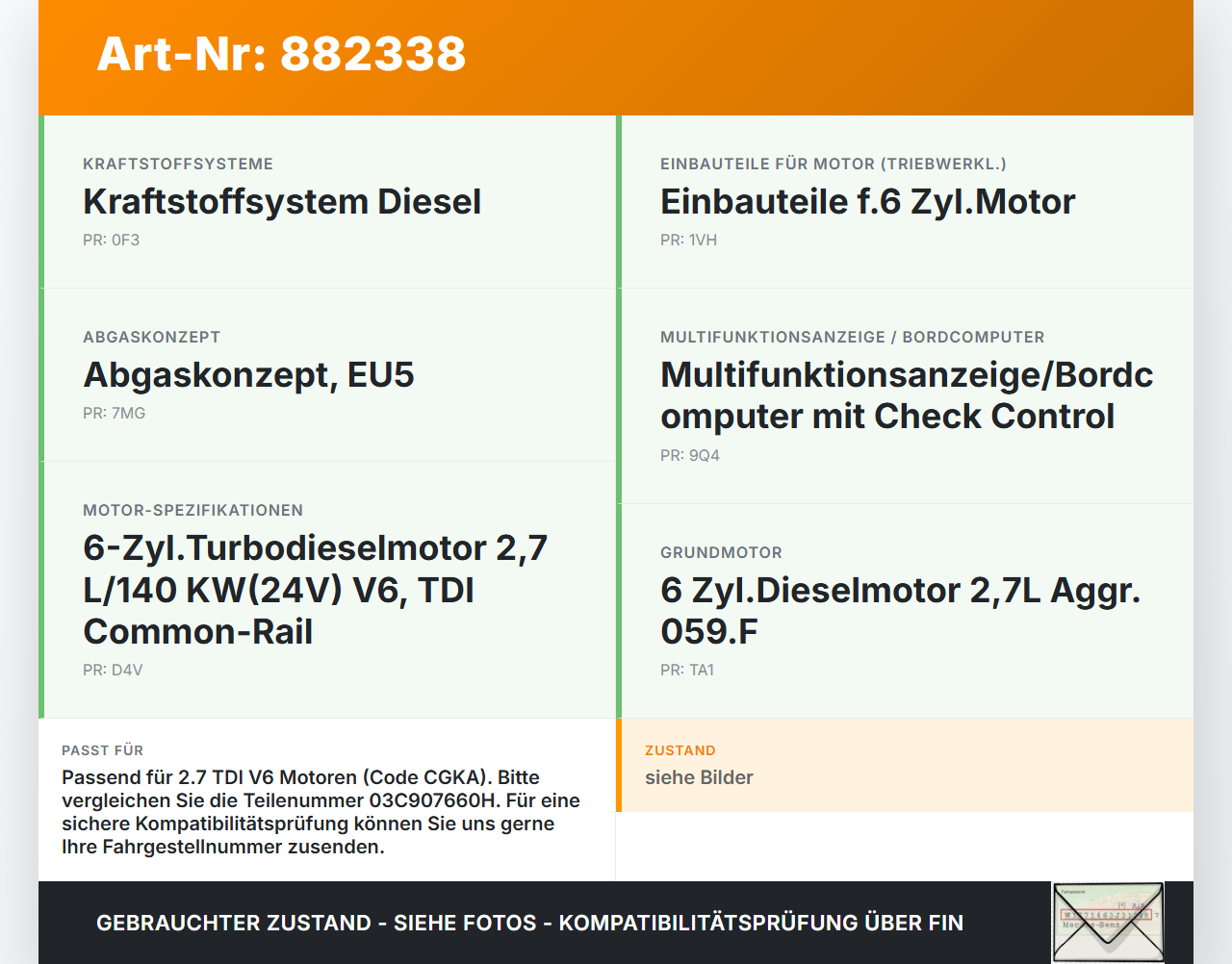
Task: Click the siehe Bilder condition text
Action: 699,777
